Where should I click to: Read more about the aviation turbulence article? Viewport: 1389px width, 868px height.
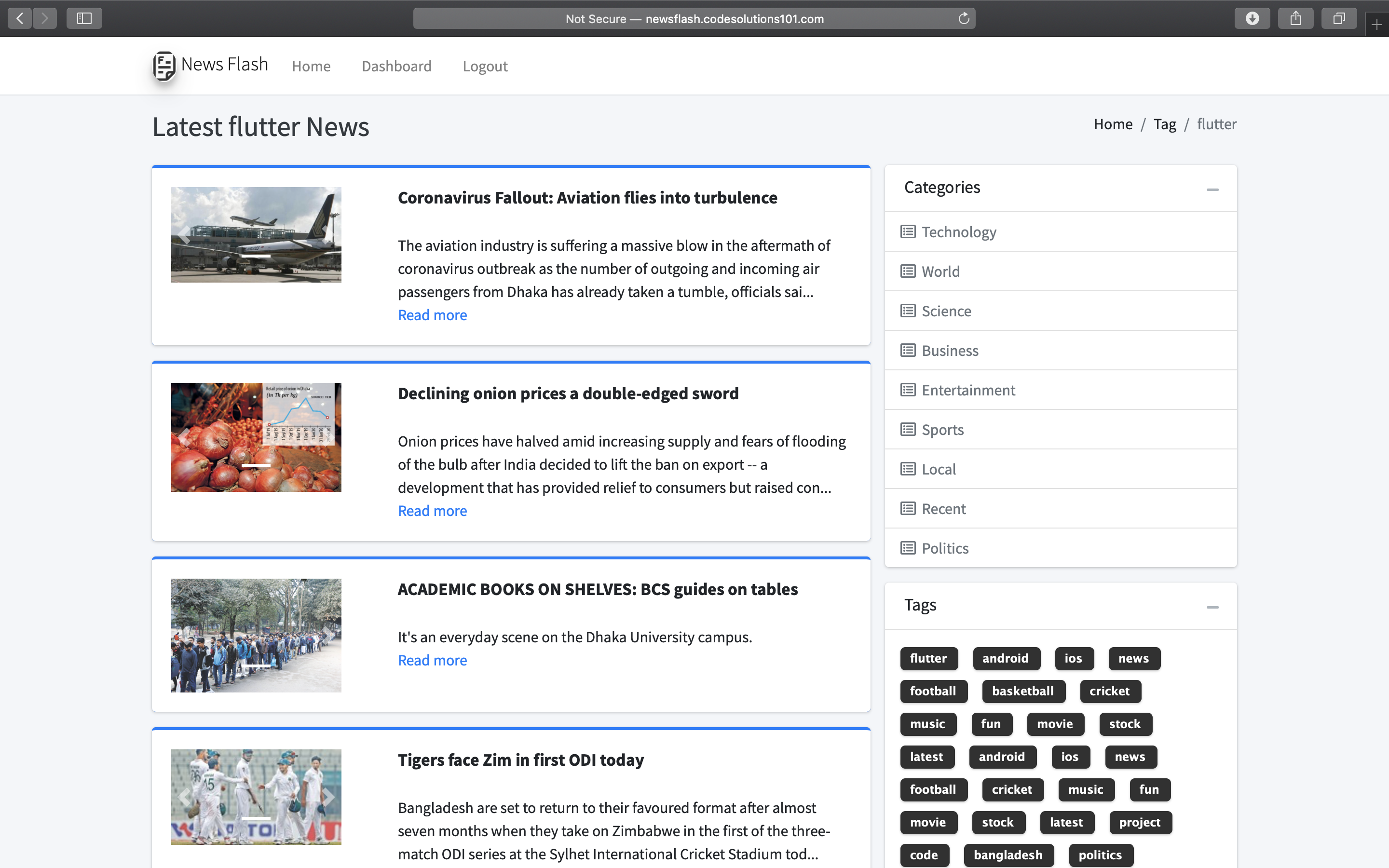[x=432, y=314]
